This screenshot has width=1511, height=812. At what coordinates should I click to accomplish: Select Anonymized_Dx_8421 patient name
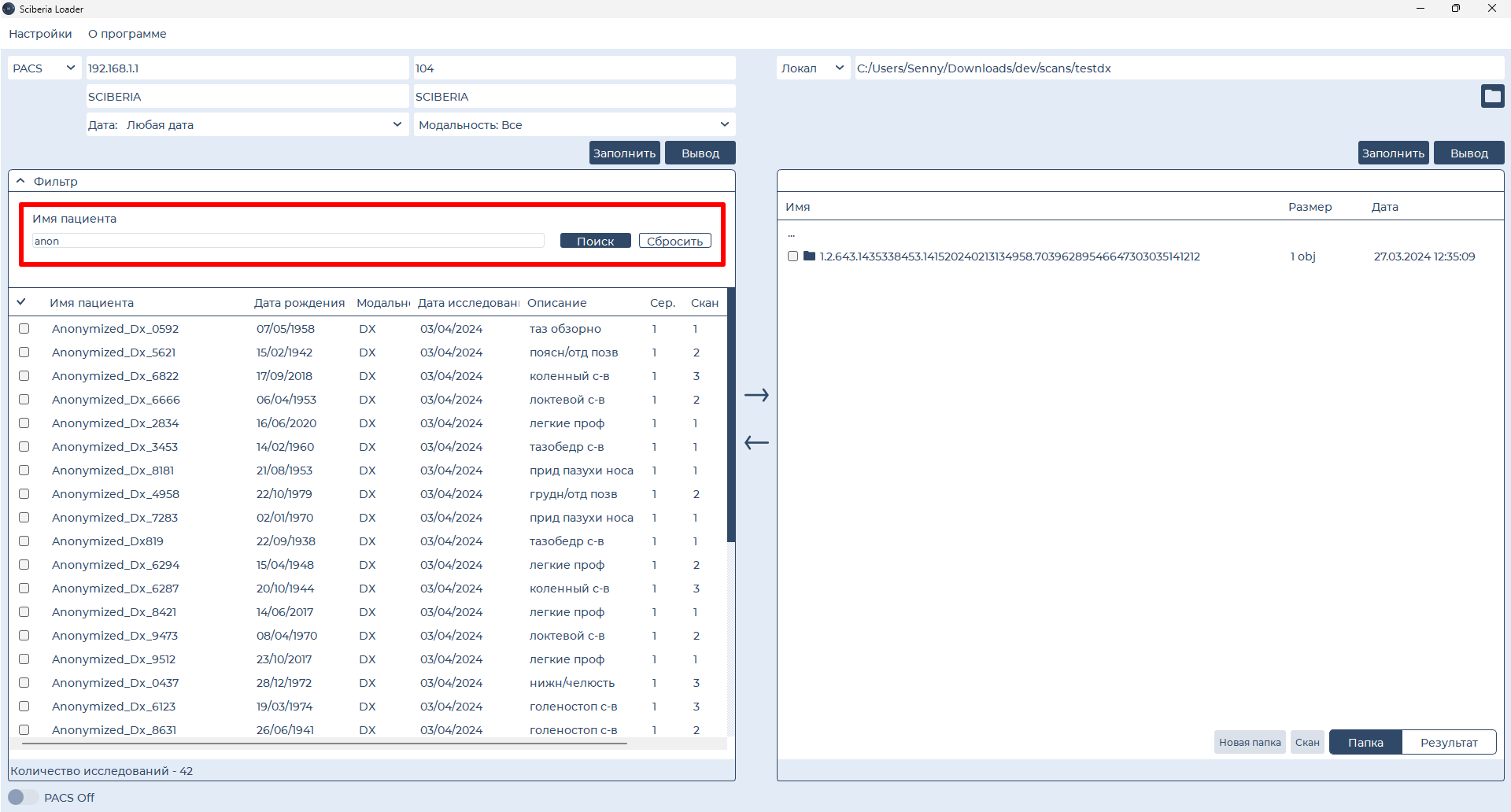(x=114, y=612)
